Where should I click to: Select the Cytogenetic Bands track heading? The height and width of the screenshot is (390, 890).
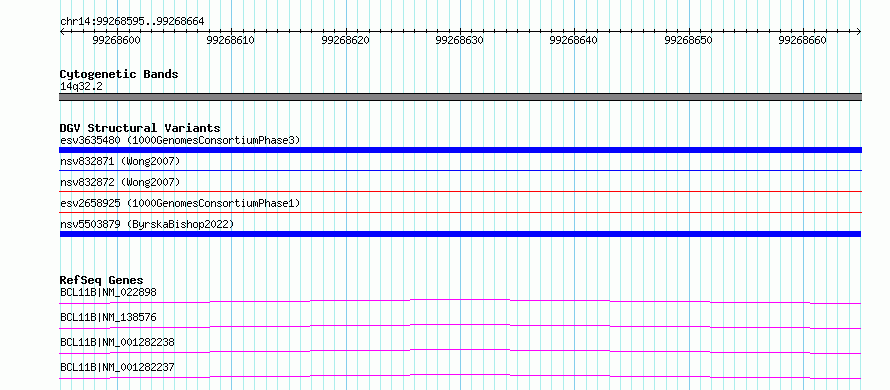click(x=119, y=74)
